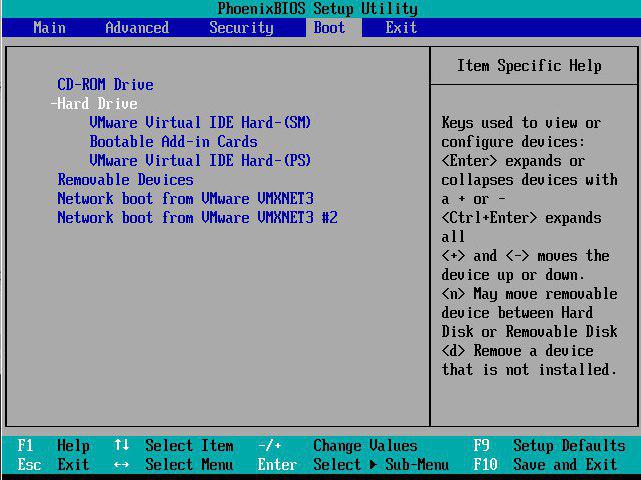Click the -/+ Change Values hint
This screenshot has height=480, width=641.
pos(338,446)
